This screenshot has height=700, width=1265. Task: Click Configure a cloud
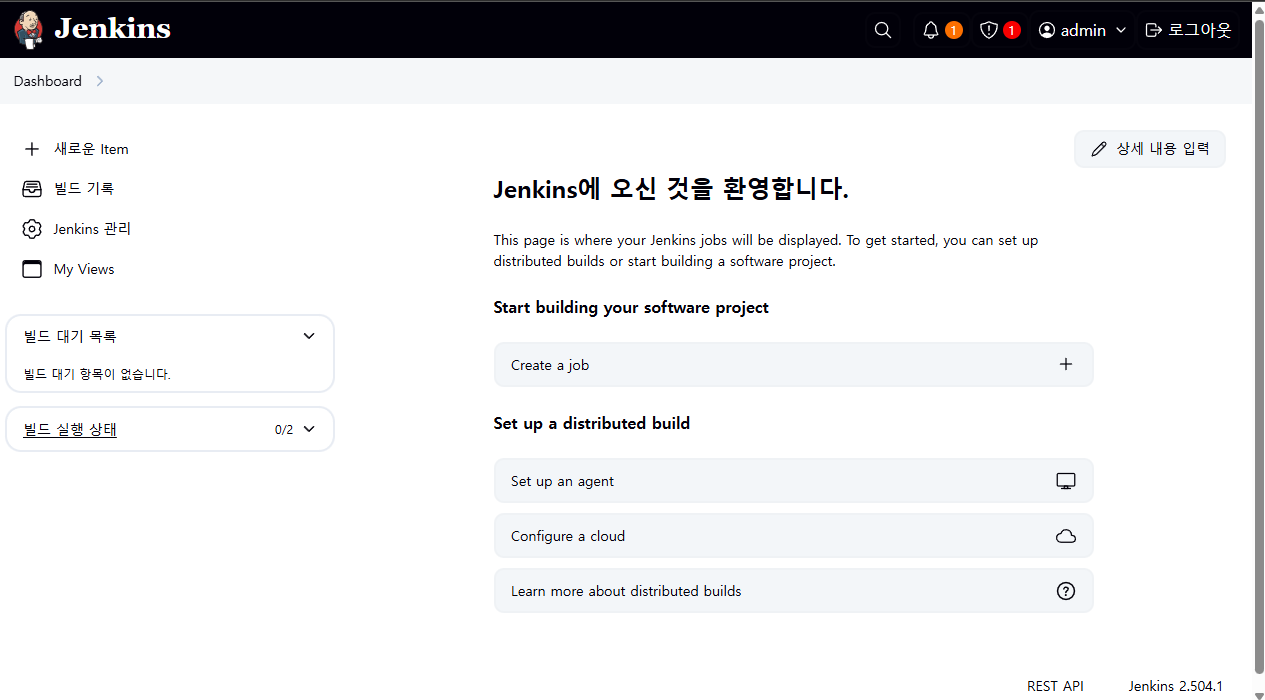[793, 536]
